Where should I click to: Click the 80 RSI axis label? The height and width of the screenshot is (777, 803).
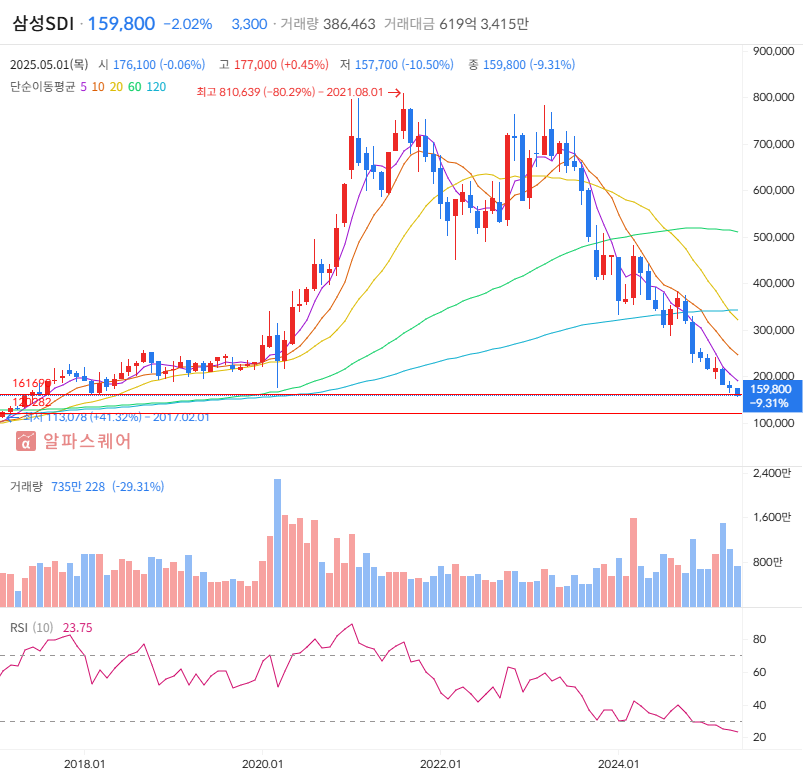click(759, 639)
